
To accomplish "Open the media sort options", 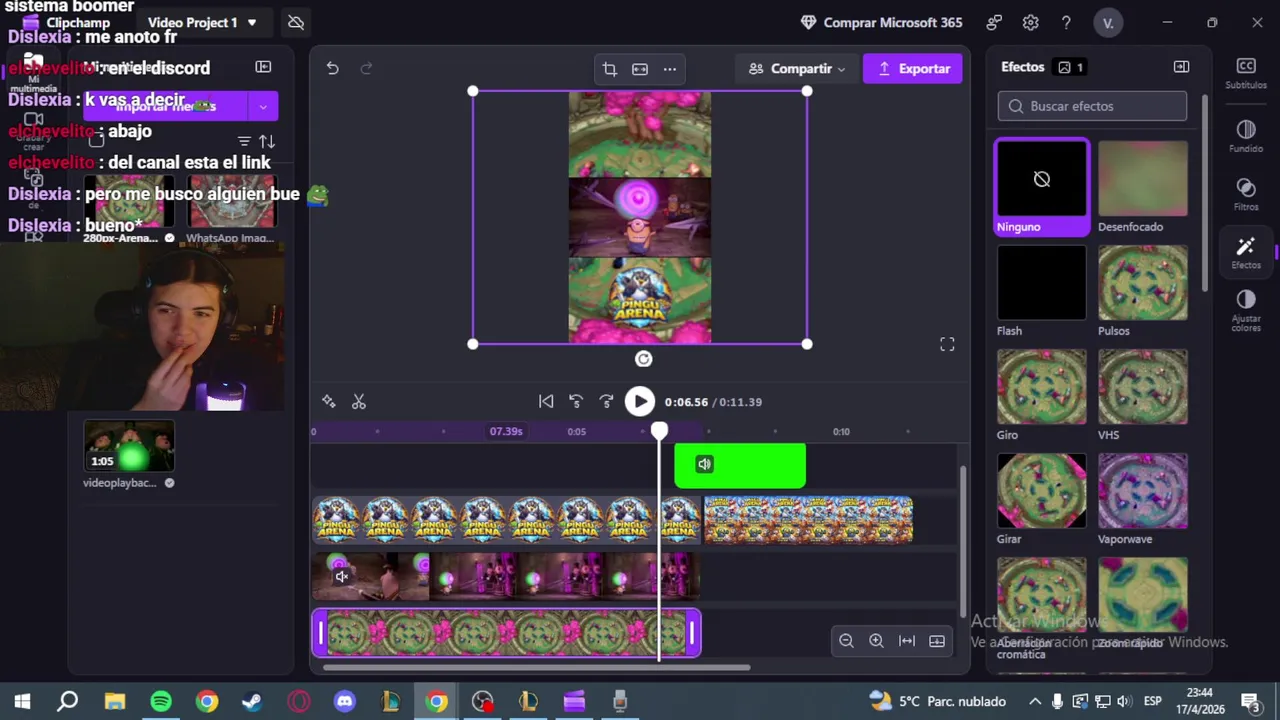I will tap(267, 141).
